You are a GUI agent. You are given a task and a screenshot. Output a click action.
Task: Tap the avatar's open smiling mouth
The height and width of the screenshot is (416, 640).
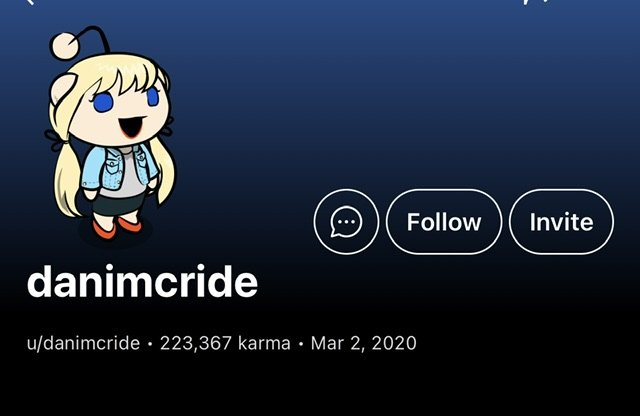(133, 127)
